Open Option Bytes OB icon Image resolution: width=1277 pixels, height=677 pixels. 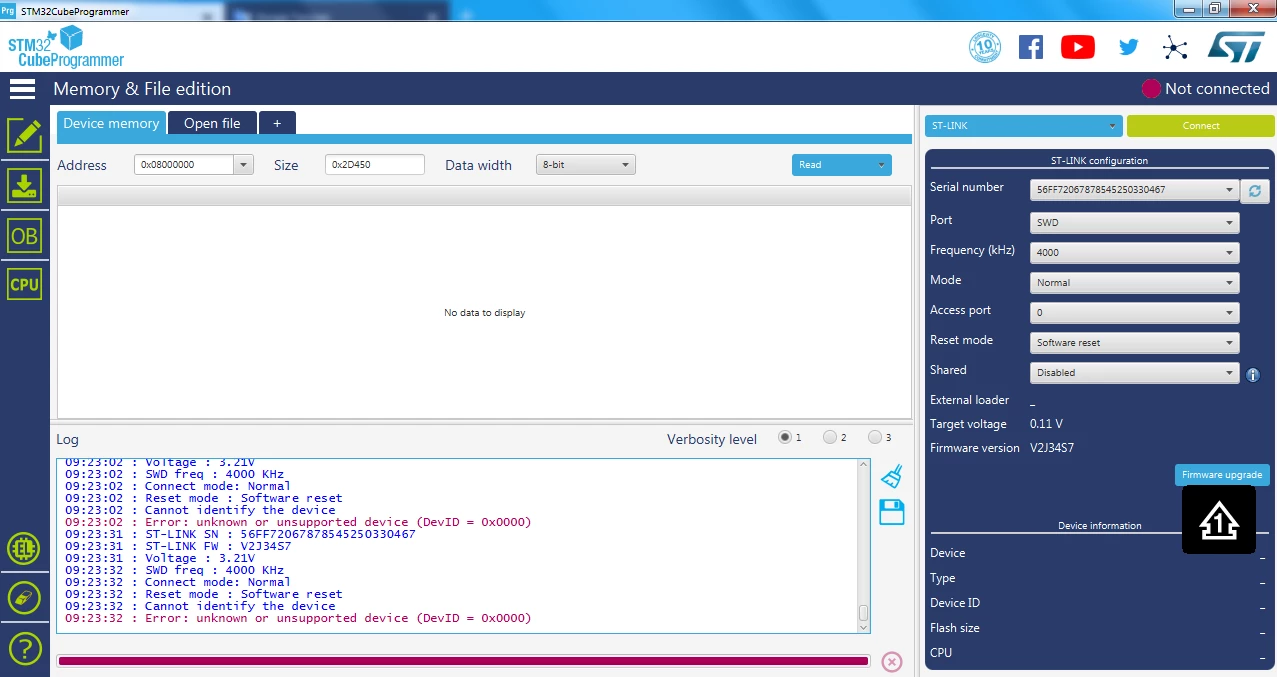pos(24,235)
